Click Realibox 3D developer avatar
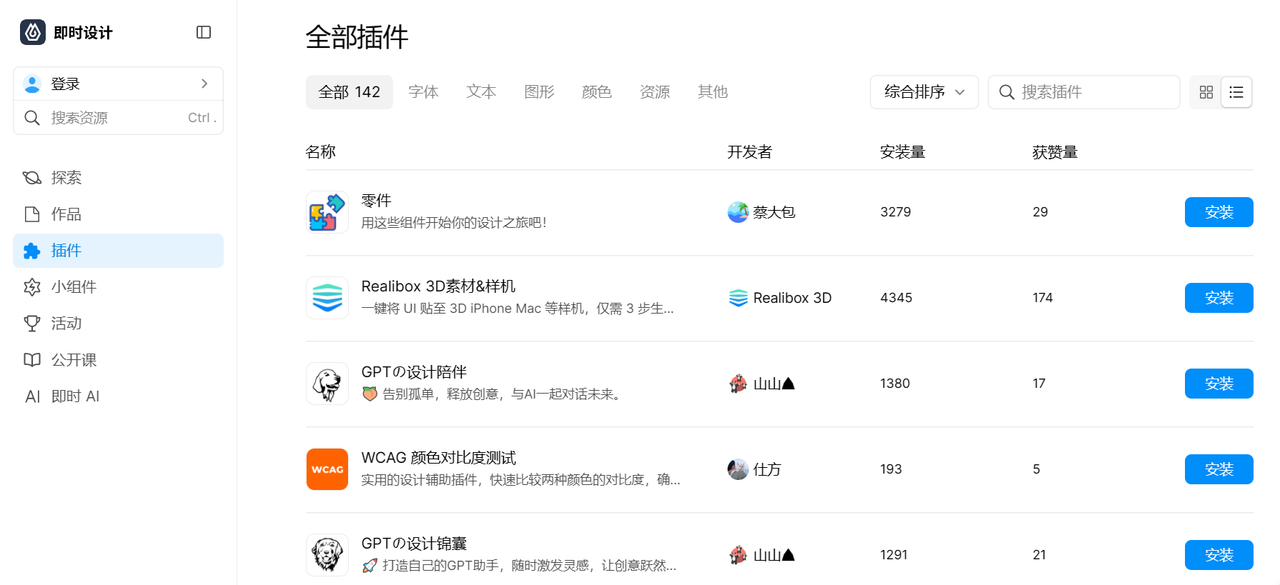The height and width of the screenshot is (585, 1280). click(x=738, y=298)
